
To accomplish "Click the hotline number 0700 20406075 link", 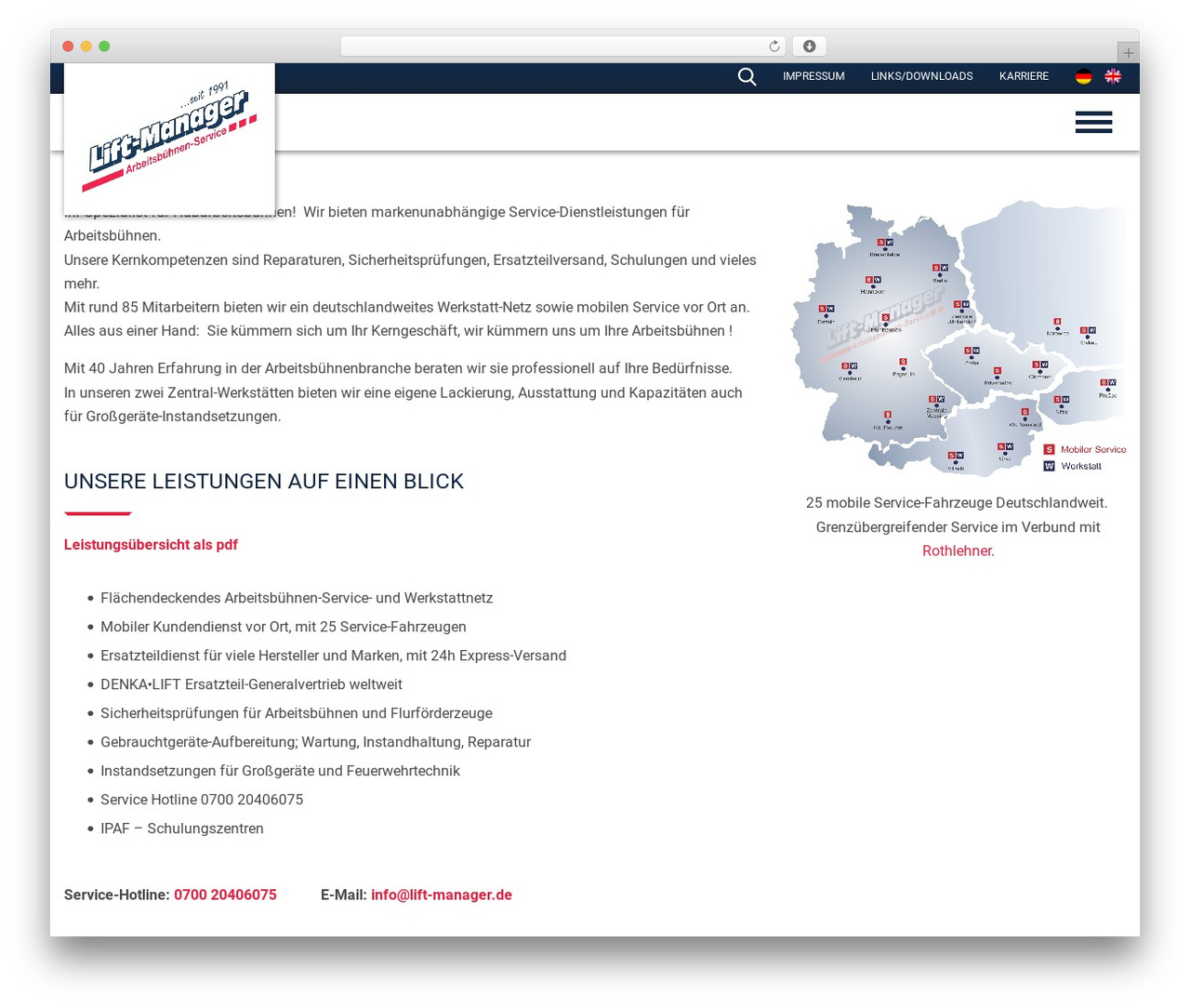I will point(225,895).
